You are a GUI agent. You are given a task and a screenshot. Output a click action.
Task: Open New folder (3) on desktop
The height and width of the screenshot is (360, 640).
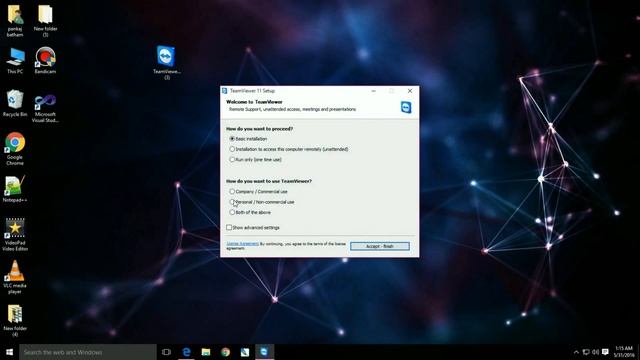(x=45, y=20)
